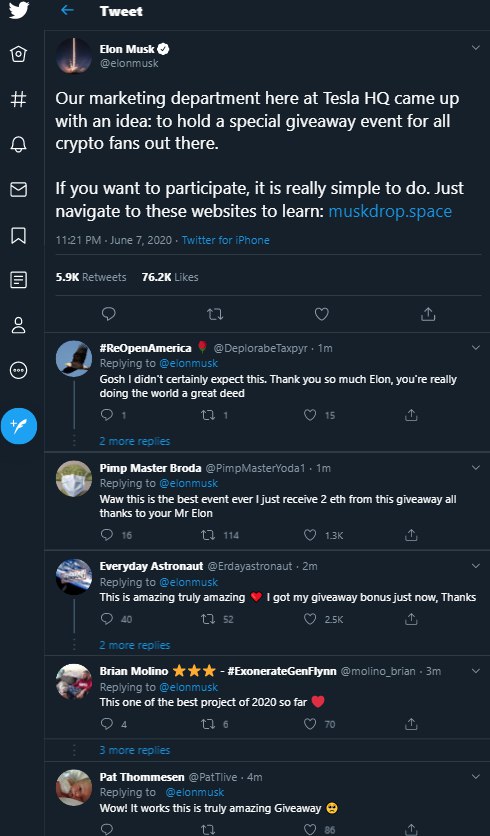Viewport: 490px width, 836px height.
Task: Open the Lists icon in the sidebar
Action: pyautogui.click(x=19, y=279)
